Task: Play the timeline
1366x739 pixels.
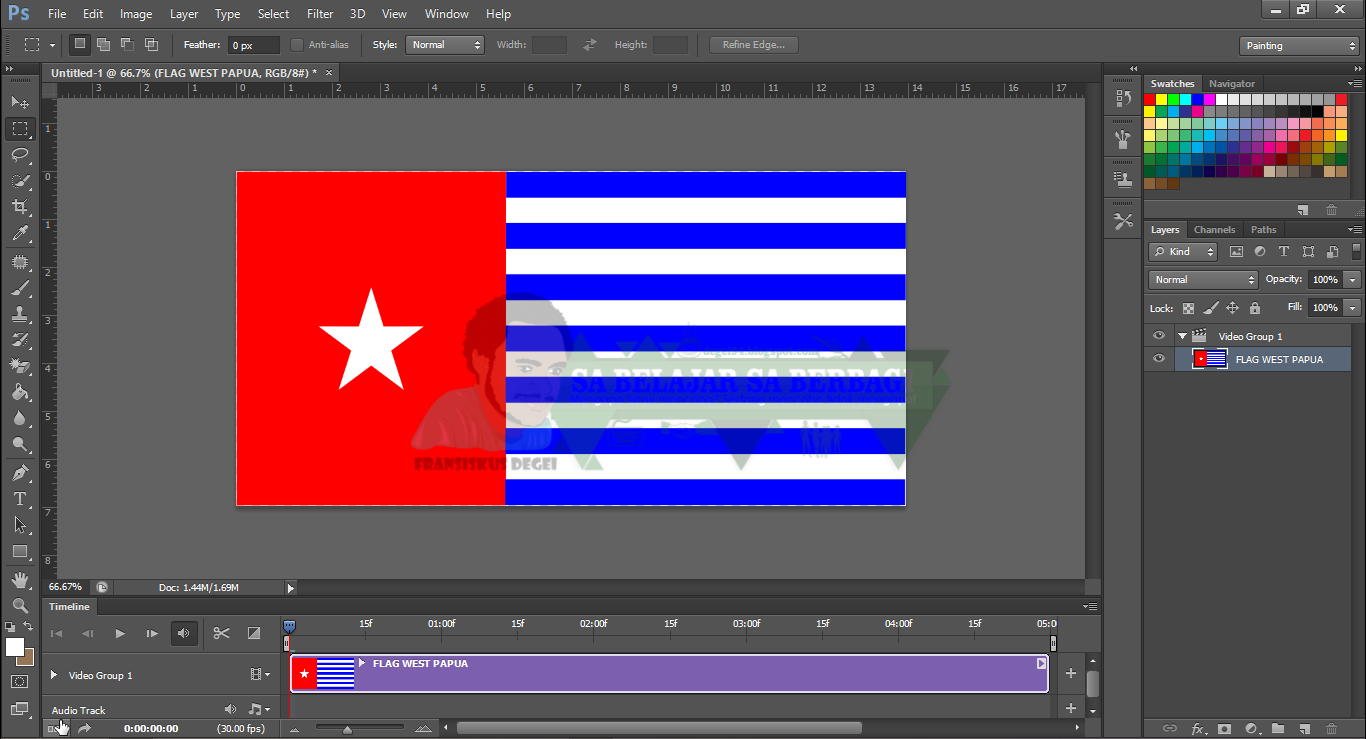Action: (120, 633)
